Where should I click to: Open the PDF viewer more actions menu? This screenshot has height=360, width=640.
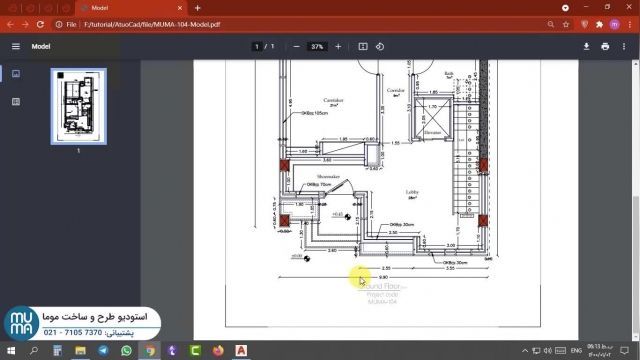pyautogui.click(x=624, y=47)
